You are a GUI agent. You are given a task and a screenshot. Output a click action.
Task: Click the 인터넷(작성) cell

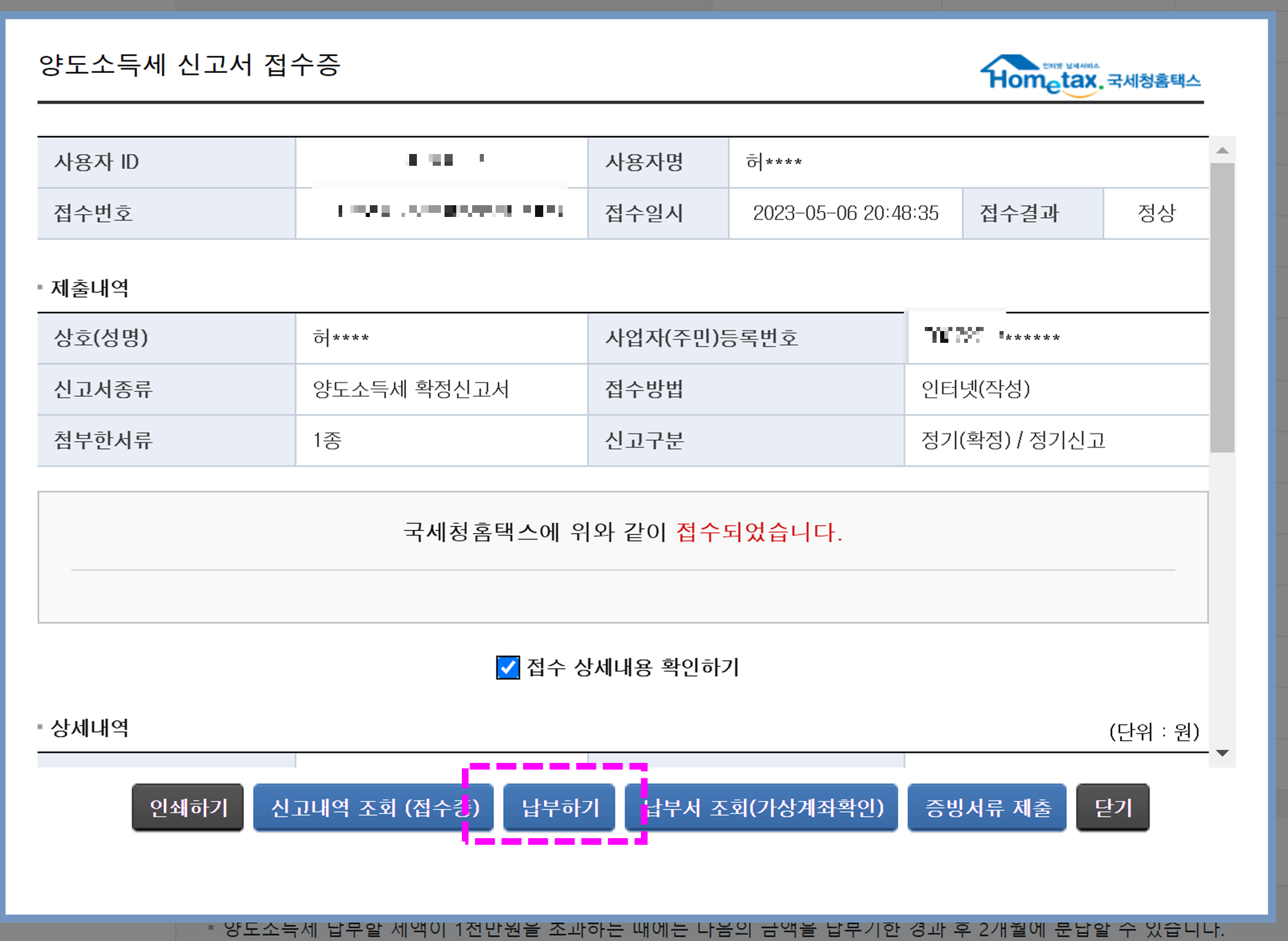coord(975,389)
